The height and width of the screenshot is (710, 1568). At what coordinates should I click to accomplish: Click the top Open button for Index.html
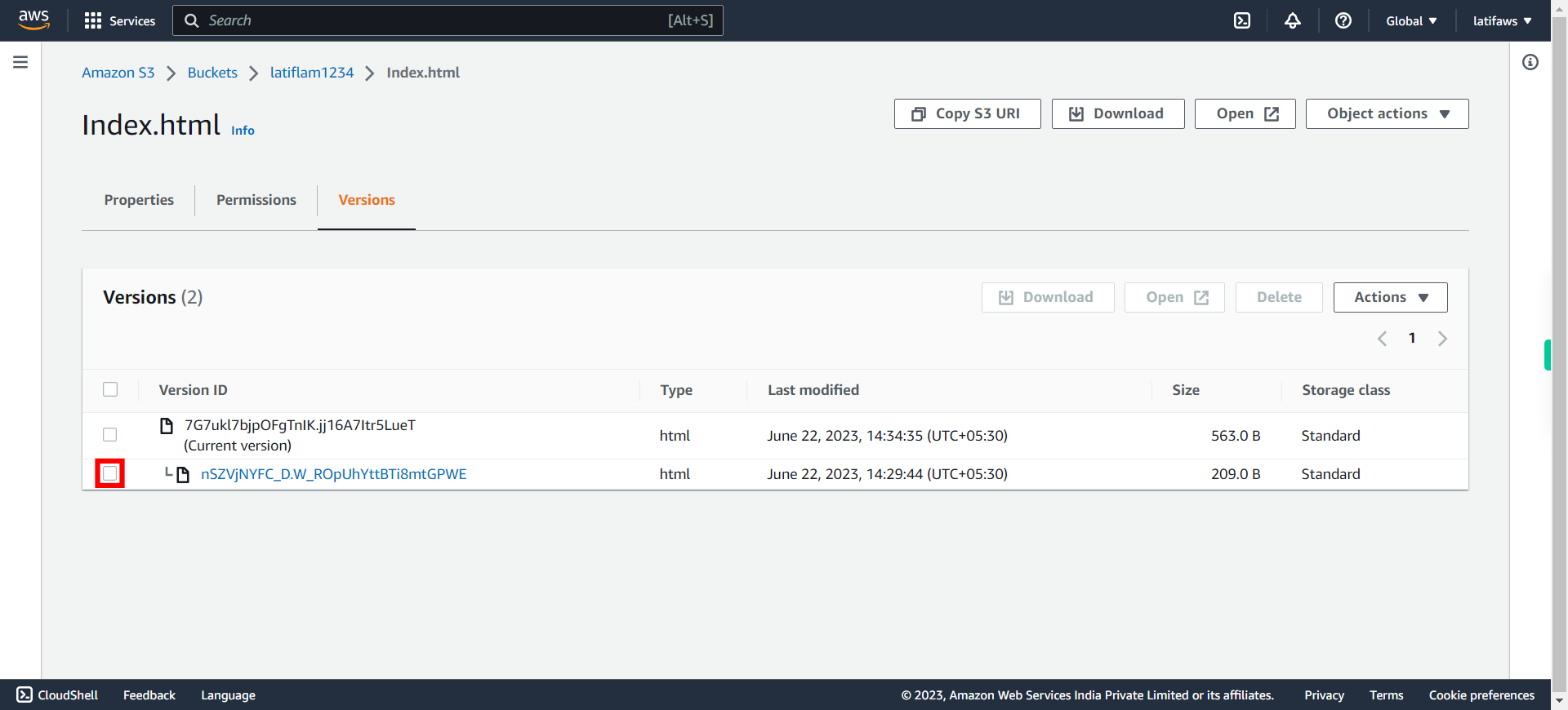[1245, 113]
